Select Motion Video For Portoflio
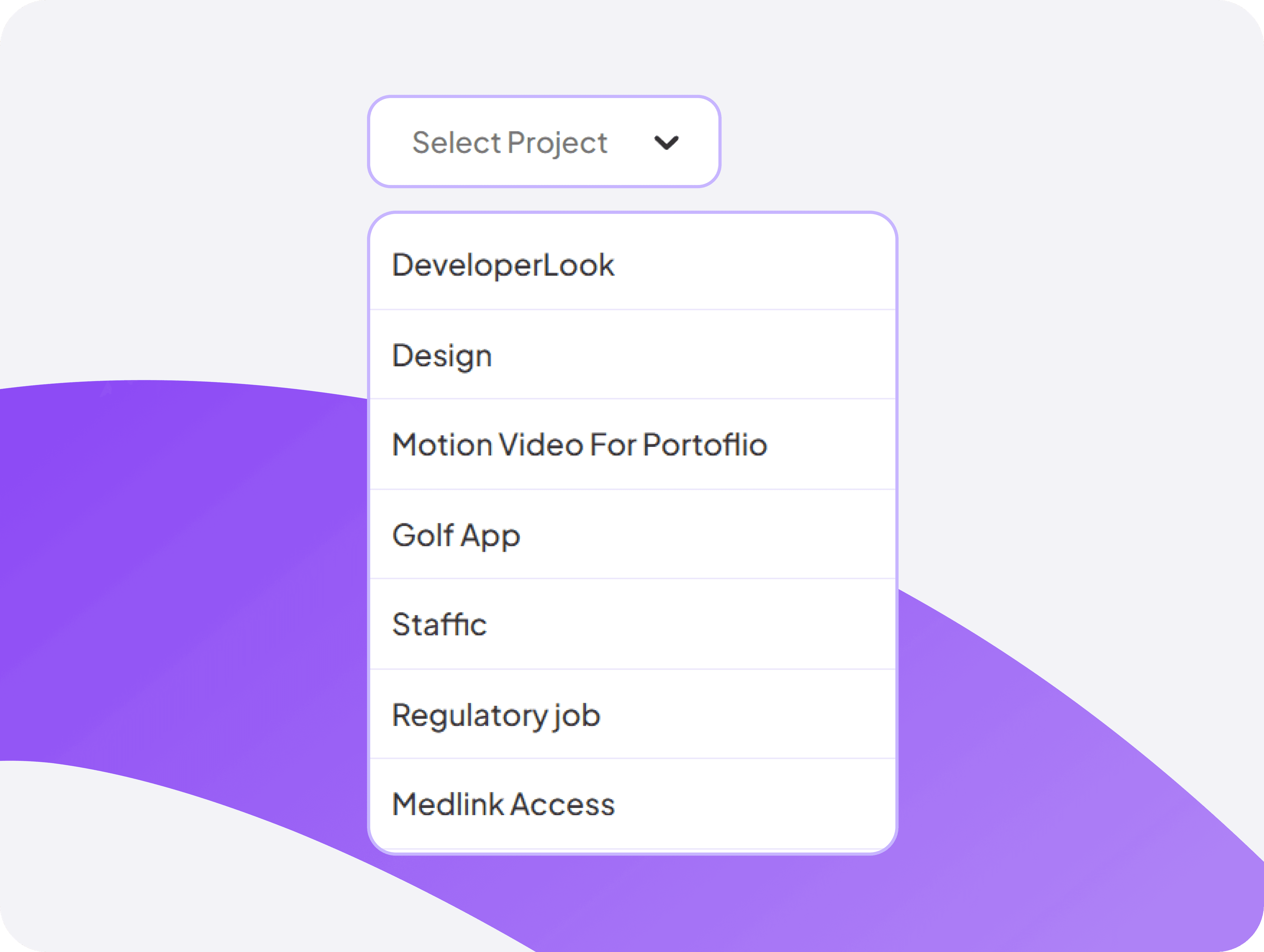1264x952 pixels. (x=579, y=445)
